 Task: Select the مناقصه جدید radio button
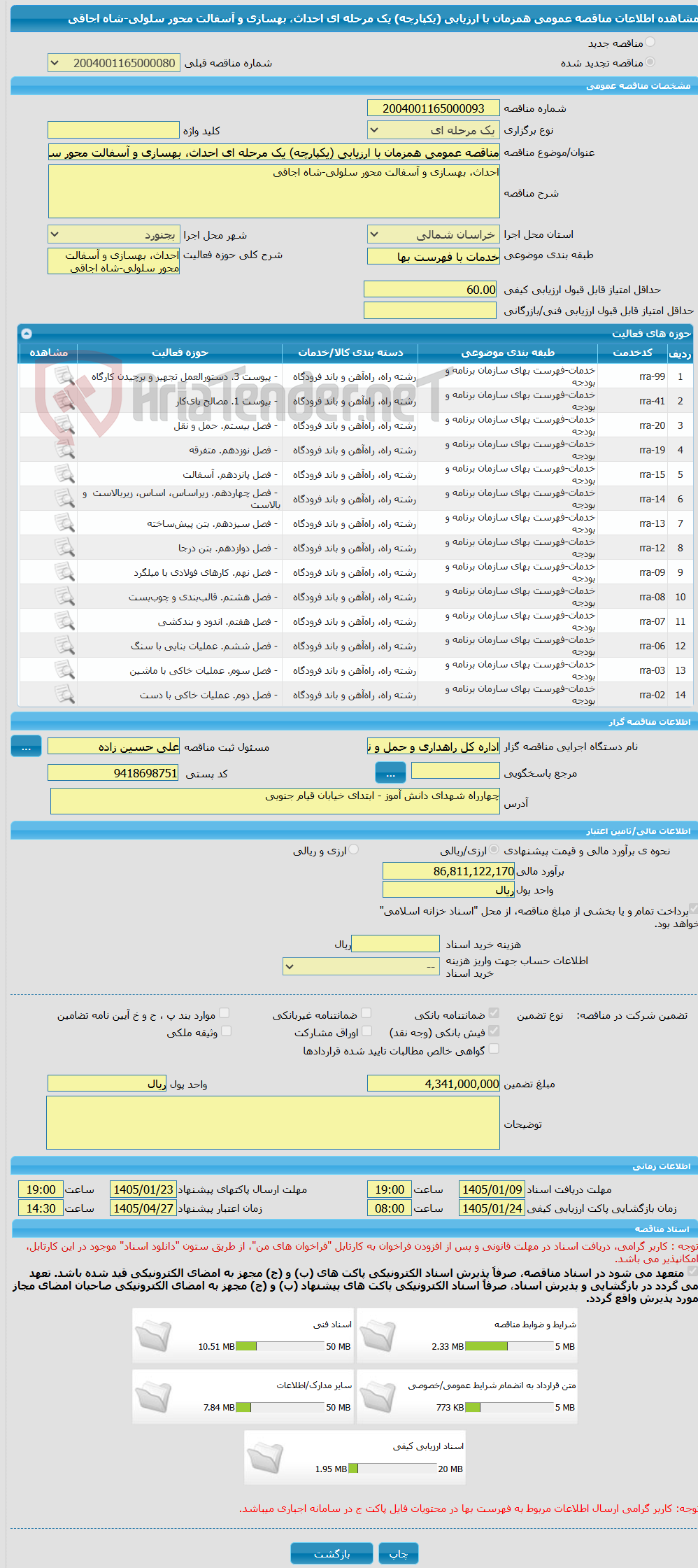click(x=650, y=43)
